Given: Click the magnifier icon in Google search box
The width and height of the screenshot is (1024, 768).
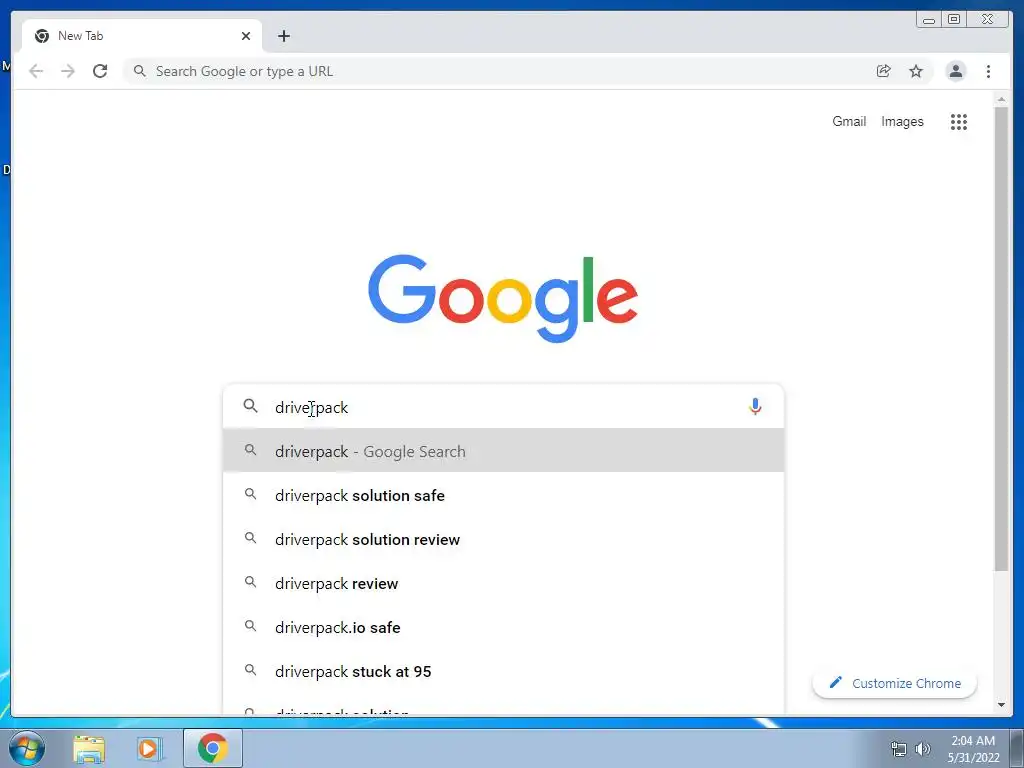Looking at the screenshot, I should point(250,406).
